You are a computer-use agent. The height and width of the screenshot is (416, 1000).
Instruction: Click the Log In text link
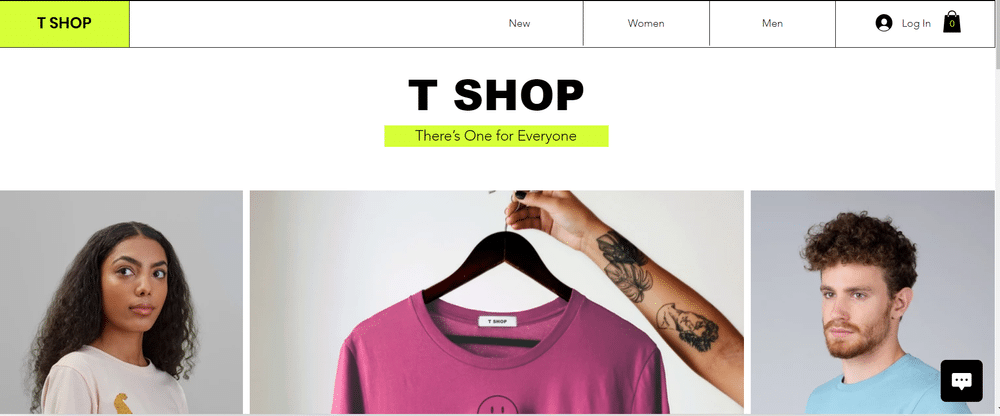tap(916, 24)
